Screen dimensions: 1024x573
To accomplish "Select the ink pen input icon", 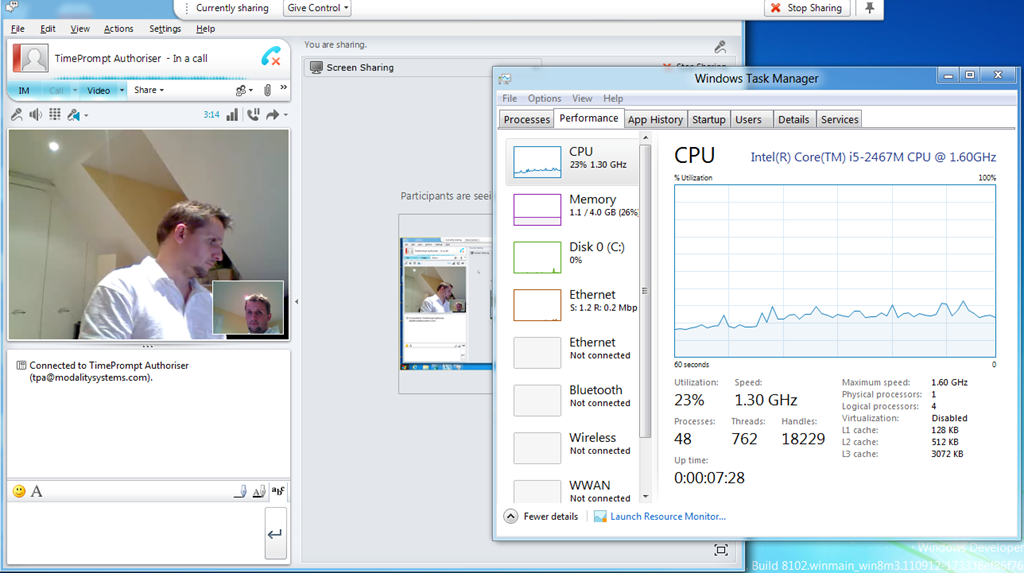I will coord(240,491).
